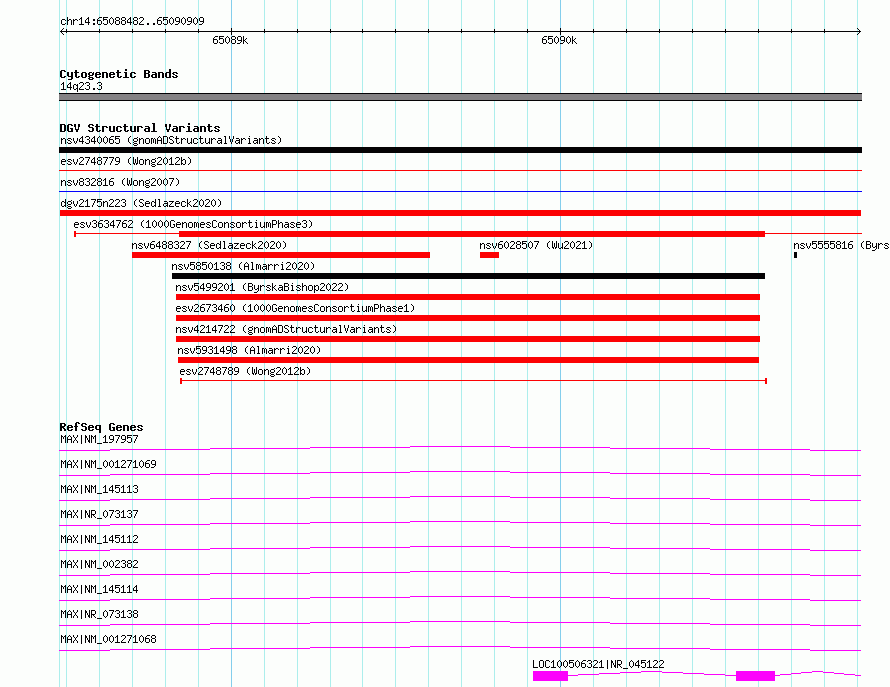This screenshot has width=890, height=687.
Task: Click the magenta line under MAX|NM_197957
Action: pos(460,449)
